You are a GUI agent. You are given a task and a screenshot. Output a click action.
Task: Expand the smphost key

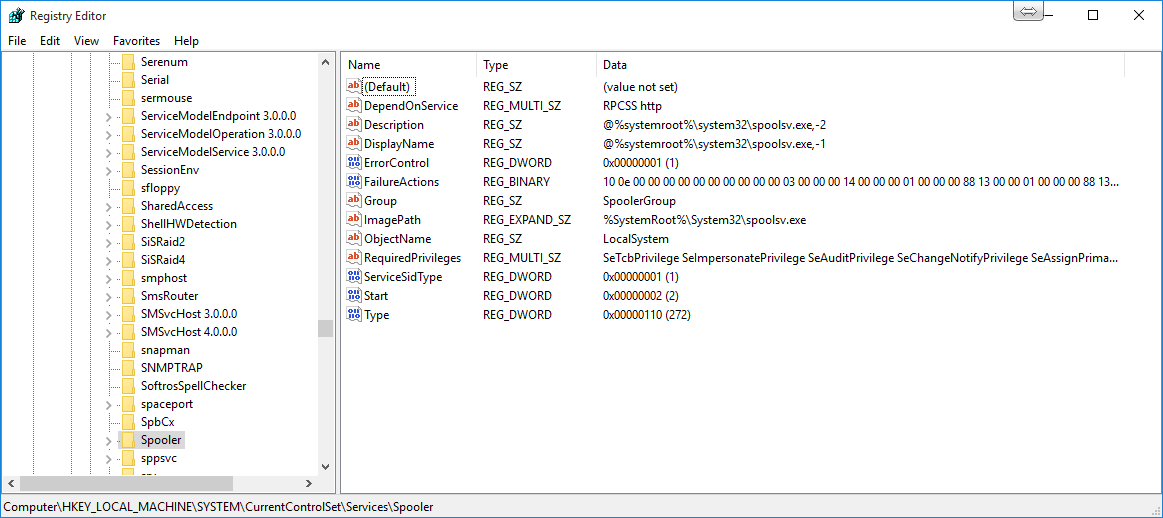click(x=109, y=278)
